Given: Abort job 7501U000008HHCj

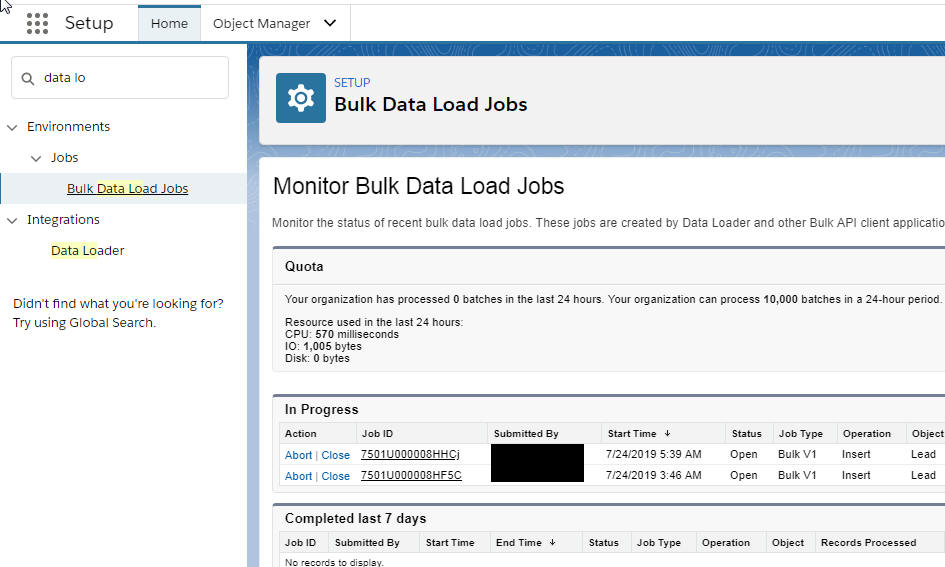Looking at the screenshot, I should coord(298,455).
